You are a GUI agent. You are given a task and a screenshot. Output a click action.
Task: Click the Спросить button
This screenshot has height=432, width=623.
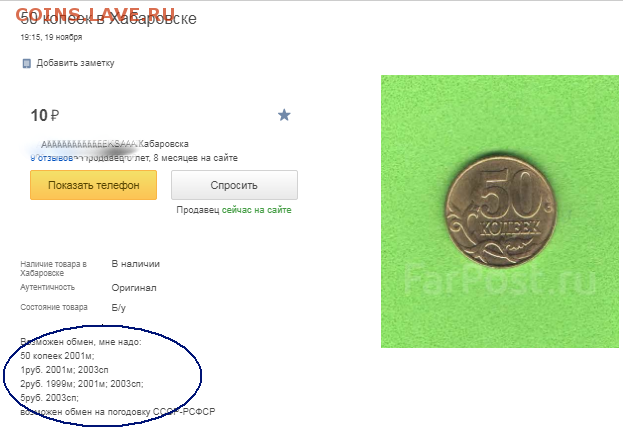coord(234,185)
